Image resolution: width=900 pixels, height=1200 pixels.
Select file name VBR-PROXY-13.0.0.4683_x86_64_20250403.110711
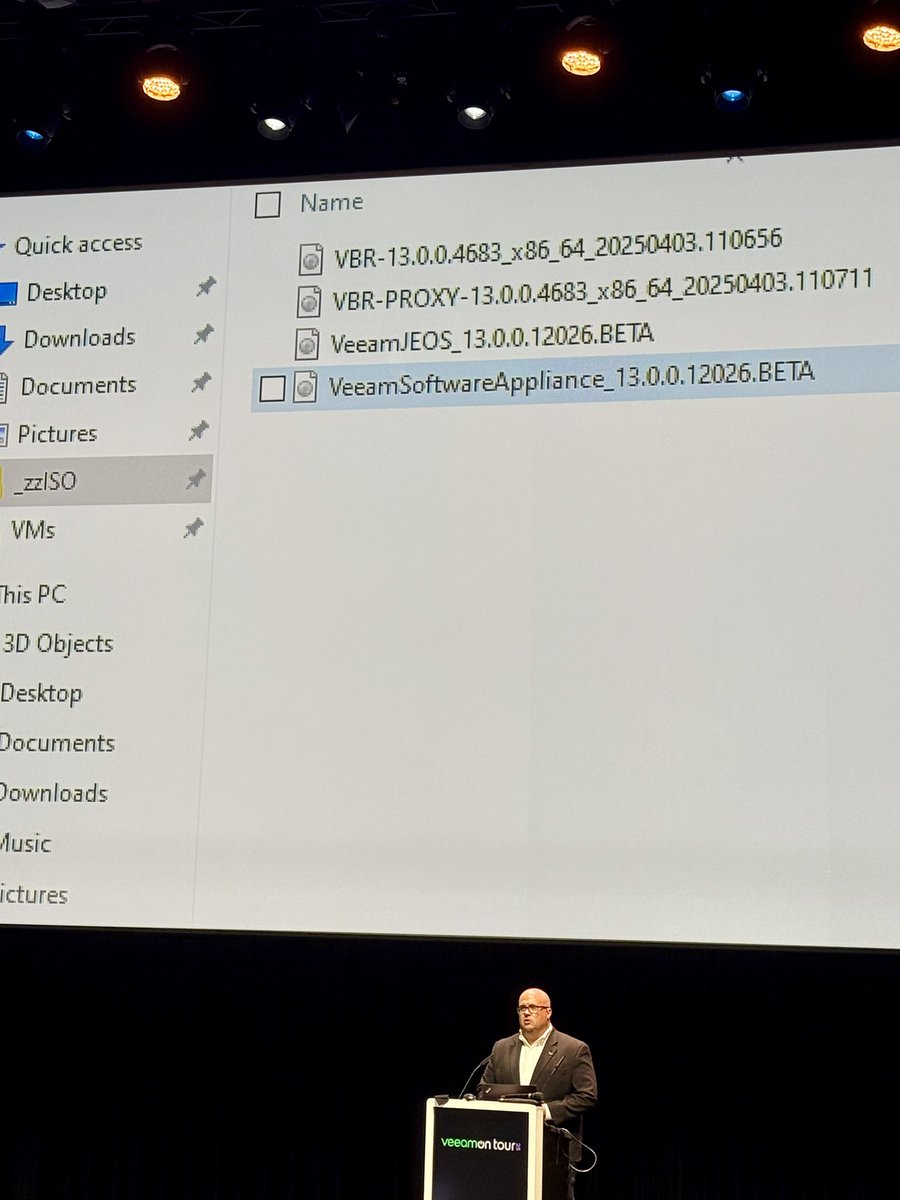point(602,289)
